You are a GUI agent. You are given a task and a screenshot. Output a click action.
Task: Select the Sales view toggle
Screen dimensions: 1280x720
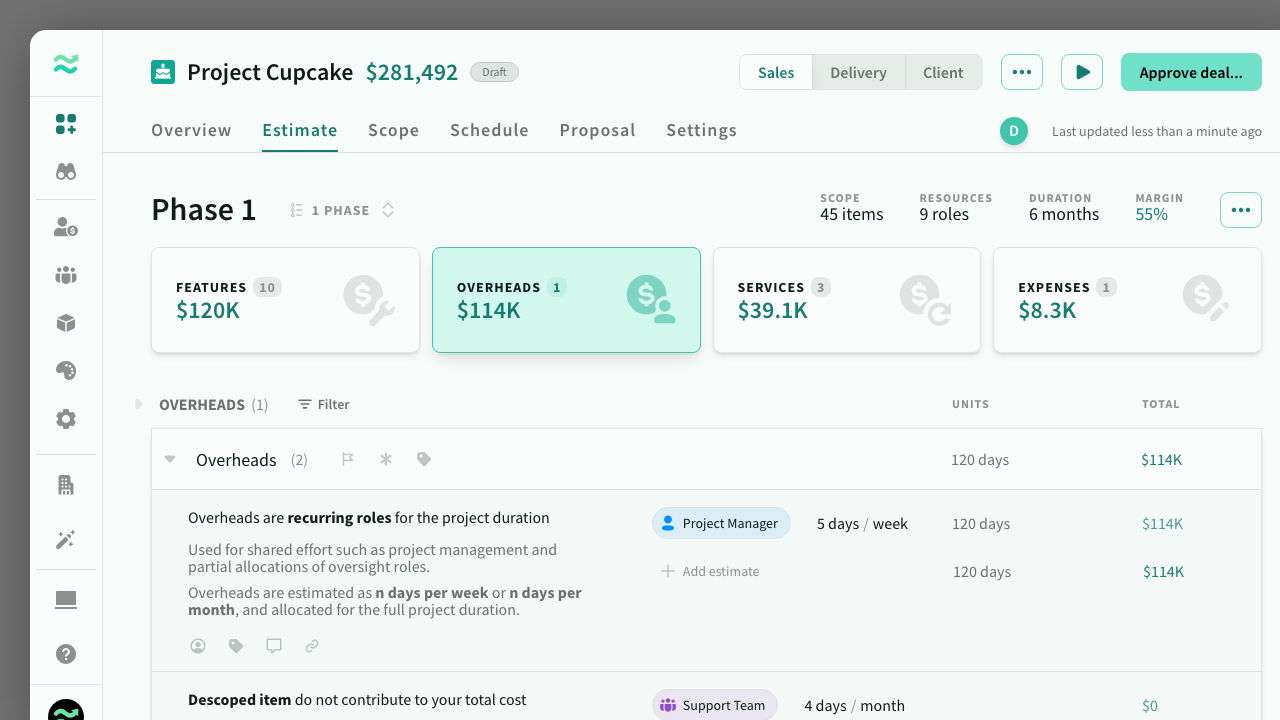coord(776,73)
